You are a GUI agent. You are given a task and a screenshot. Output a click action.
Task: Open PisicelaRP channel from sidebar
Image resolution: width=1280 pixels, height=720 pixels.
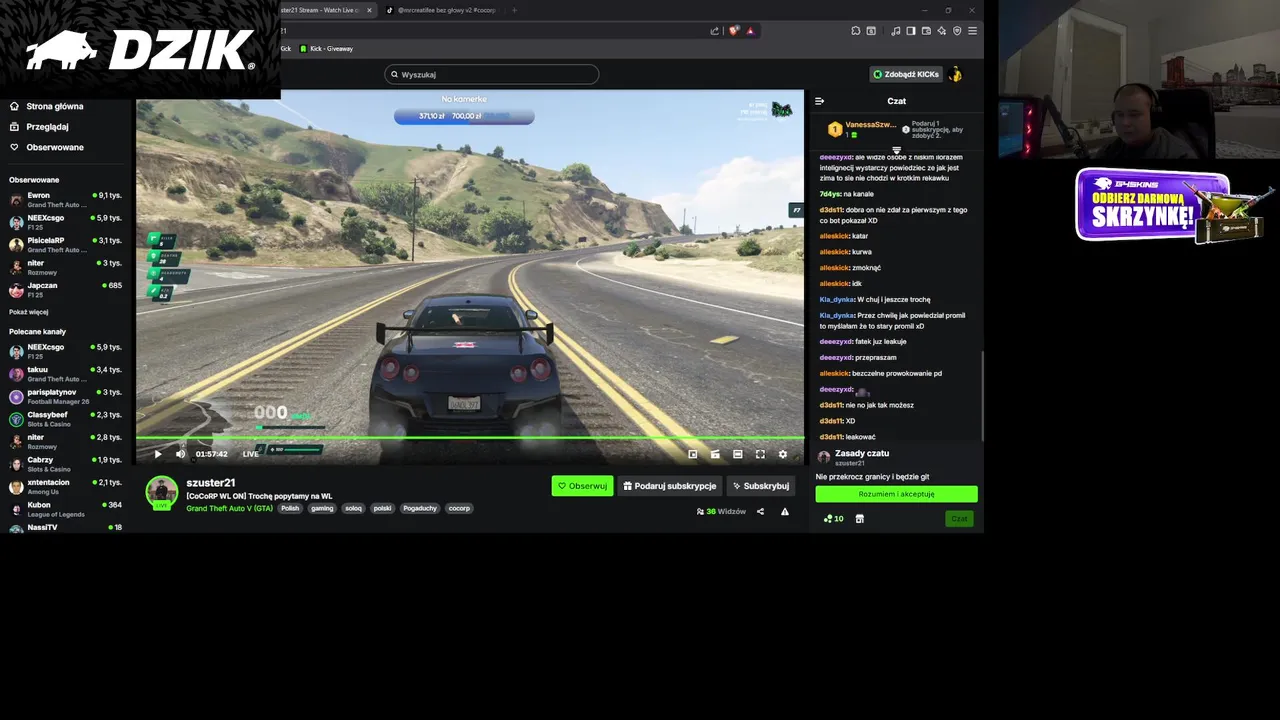pos(65,244)
